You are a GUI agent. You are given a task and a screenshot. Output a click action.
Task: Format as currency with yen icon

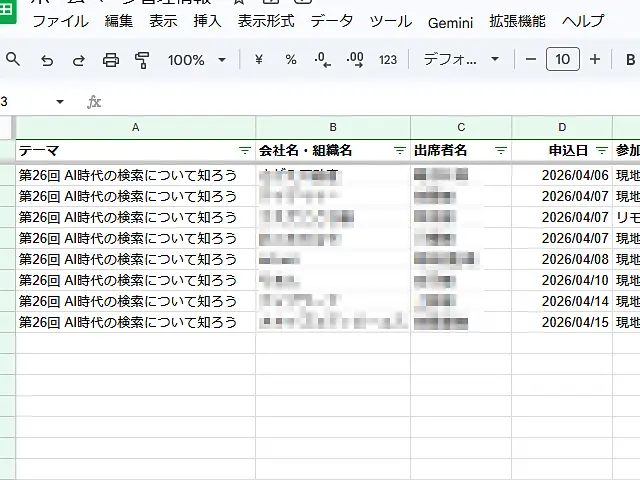(x=259, y=60)
